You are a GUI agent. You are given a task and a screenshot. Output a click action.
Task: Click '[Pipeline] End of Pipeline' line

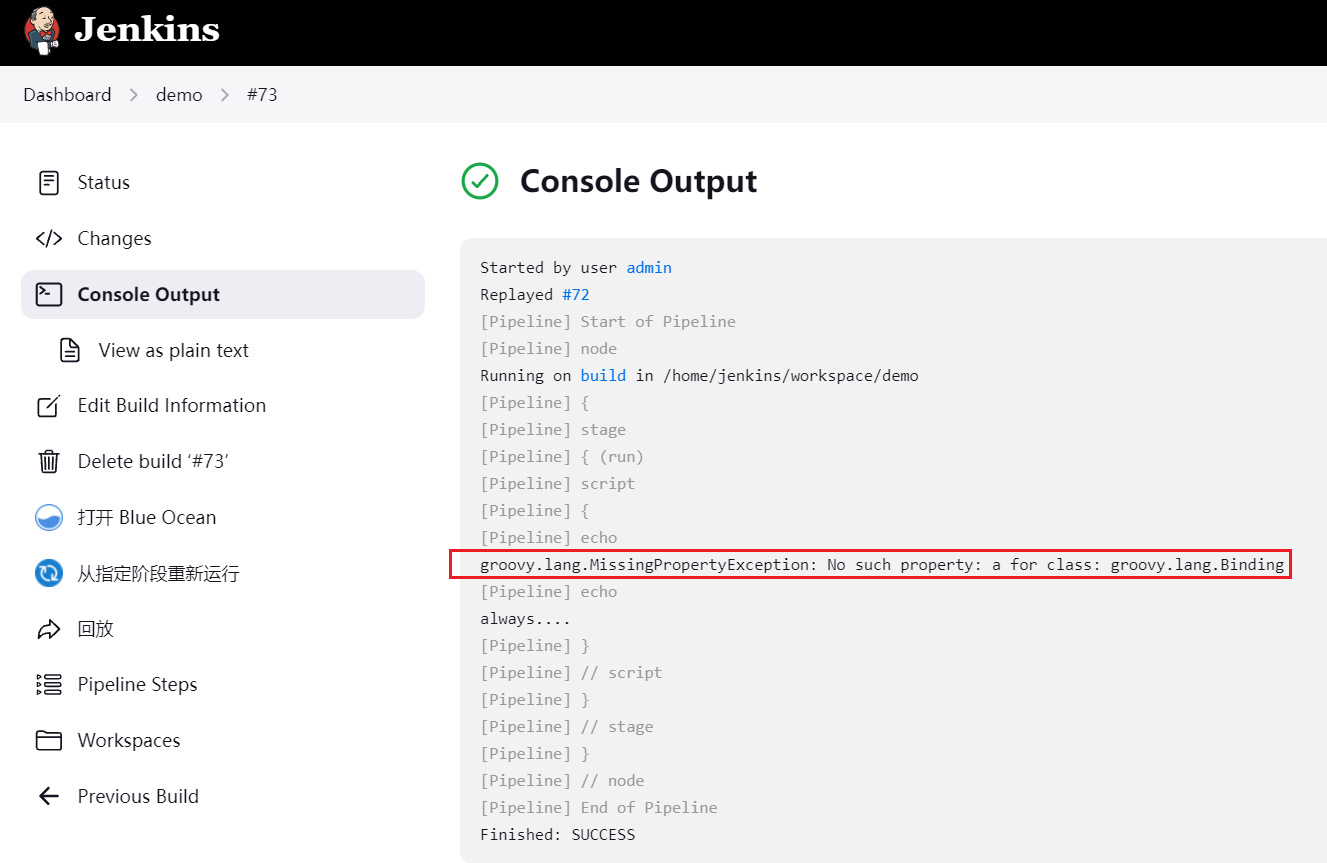tap(599, 808)
